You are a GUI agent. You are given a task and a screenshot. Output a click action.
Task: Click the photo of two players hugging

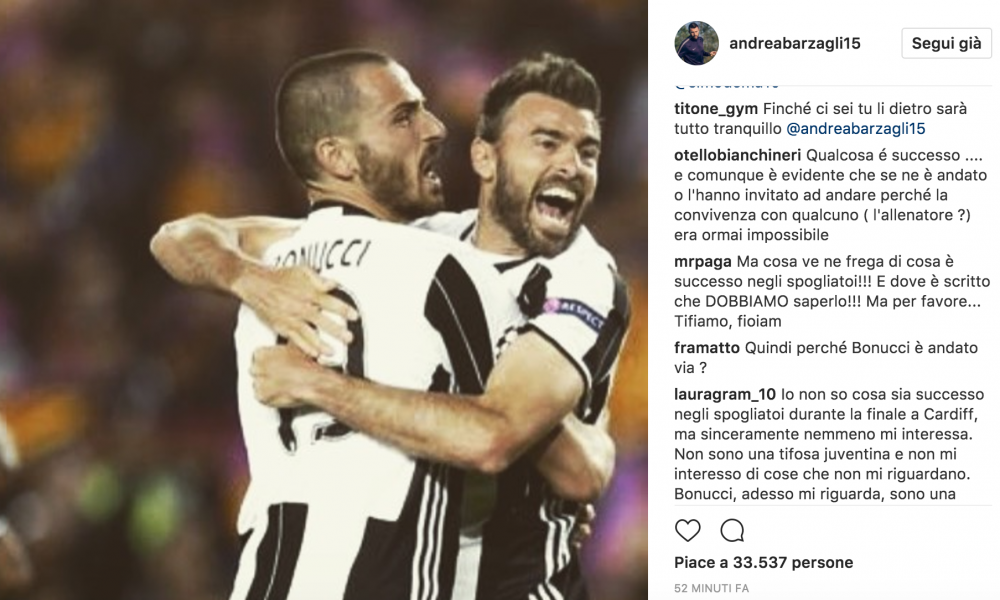324,300
